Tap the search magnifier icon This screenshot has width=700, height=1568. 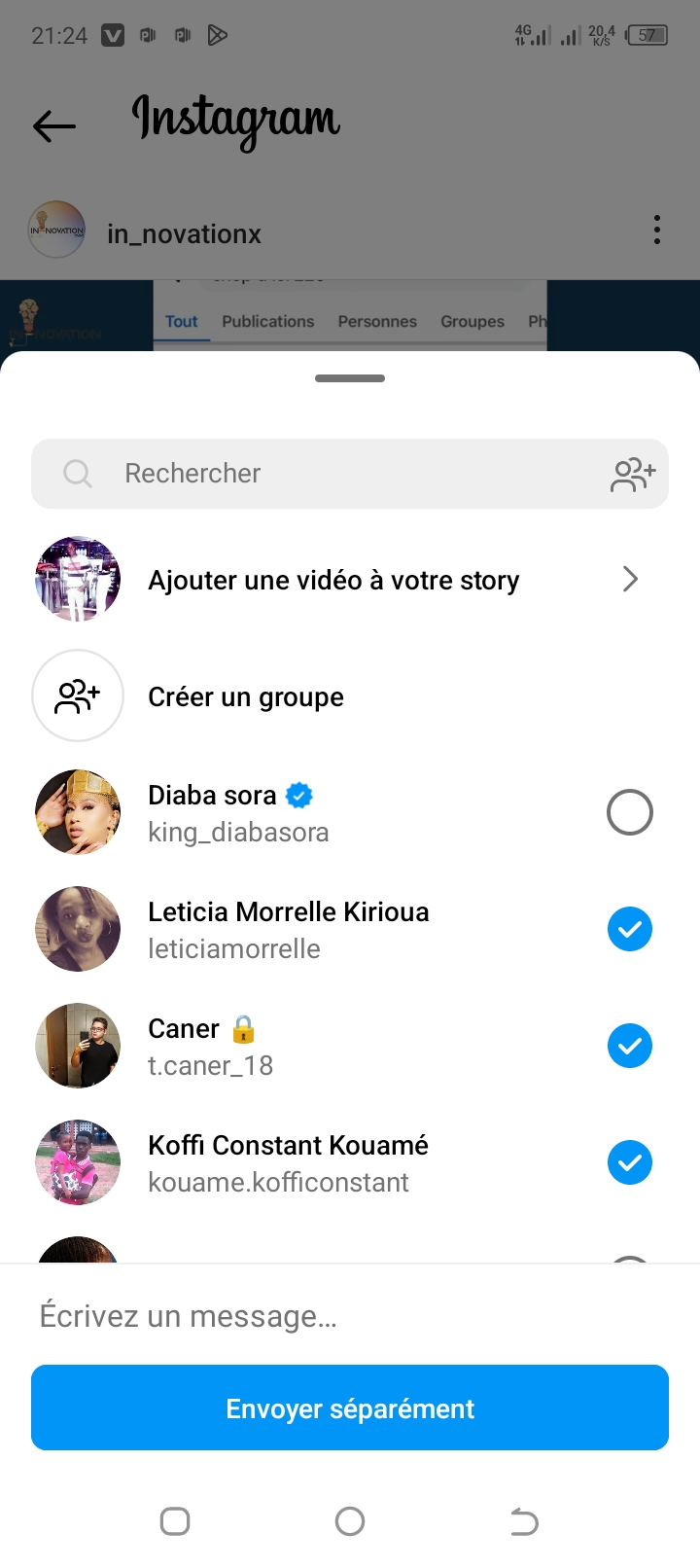77,474
